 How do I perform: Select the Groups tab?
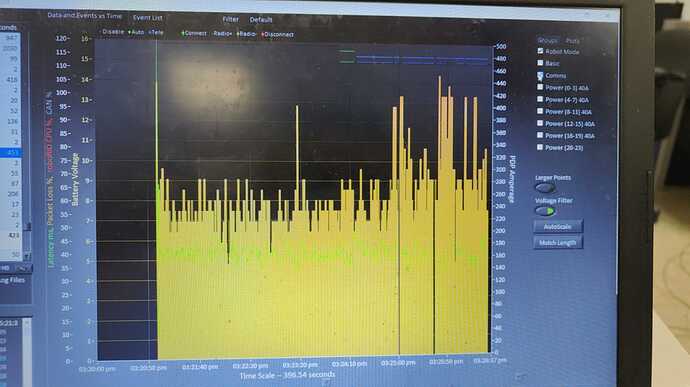pos(547,40)
